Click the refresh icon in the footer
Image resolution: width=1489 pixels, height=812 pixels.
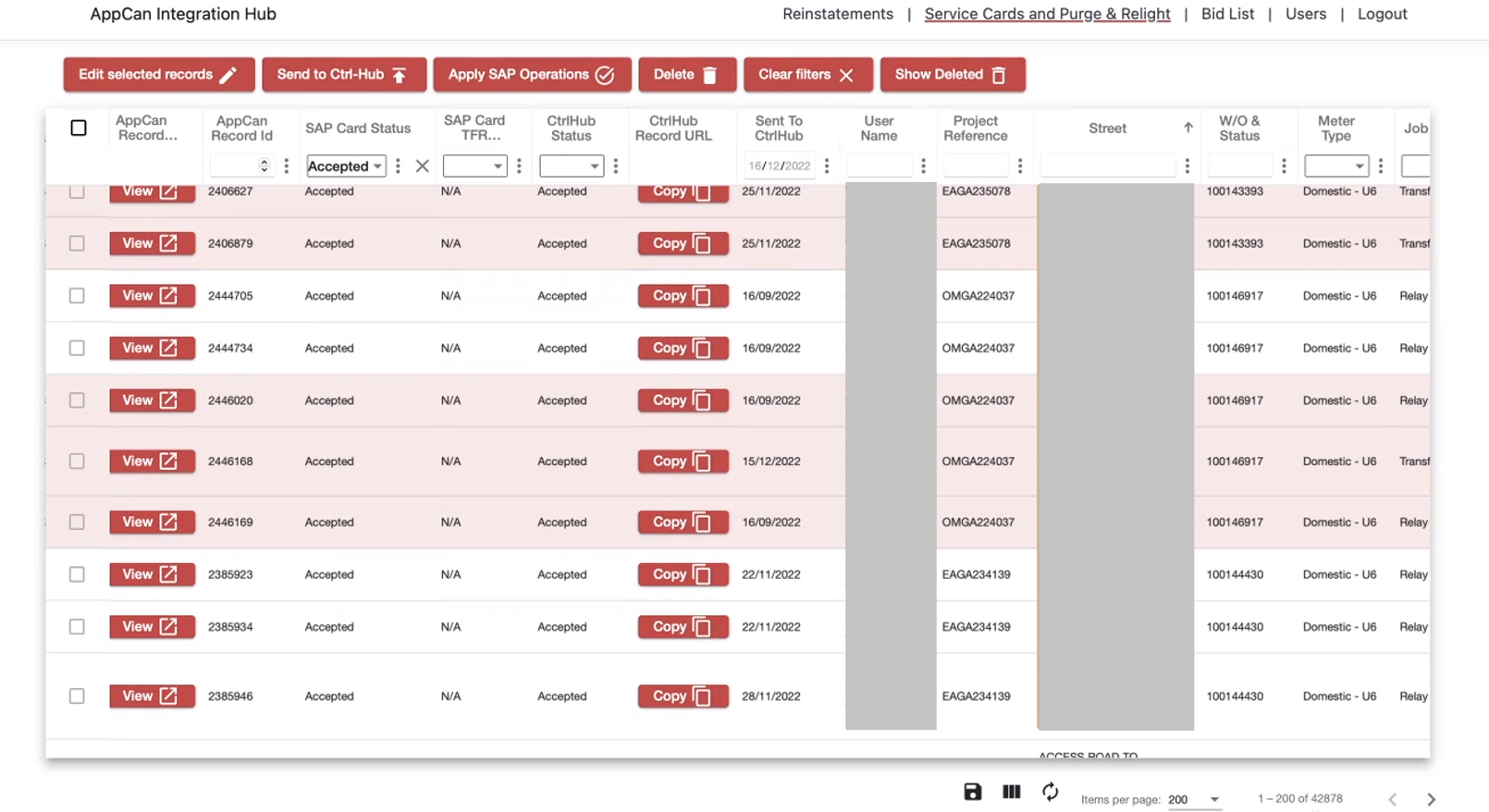(1050, 792)
